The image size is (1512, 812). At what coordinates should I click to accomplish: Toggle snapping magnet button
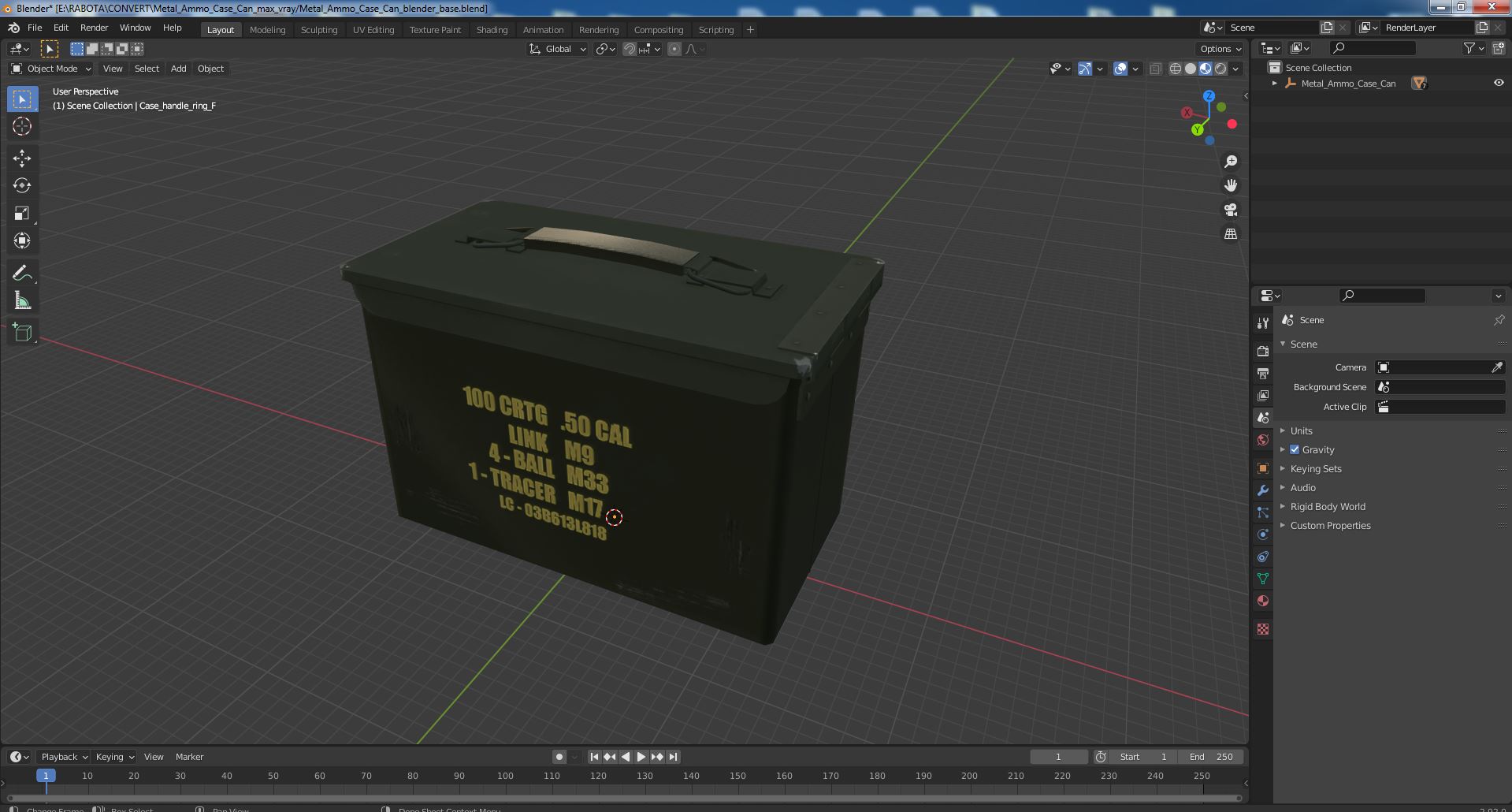629,49
